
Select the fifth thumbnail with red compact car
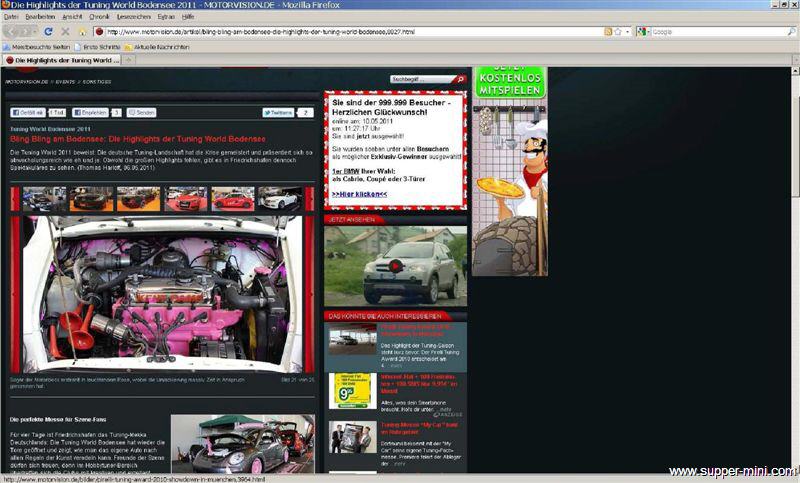pyautogui.click(x=233, y=199)
